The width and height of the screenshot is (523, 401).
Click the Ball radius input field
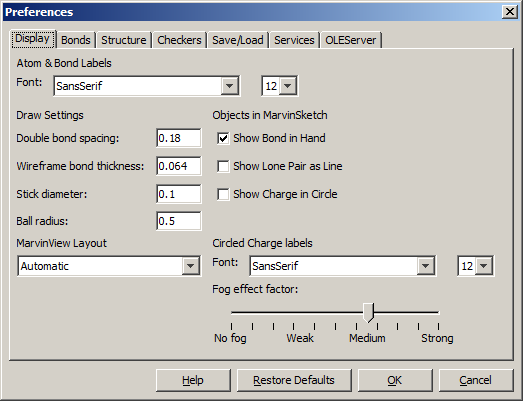click(179, 221)
